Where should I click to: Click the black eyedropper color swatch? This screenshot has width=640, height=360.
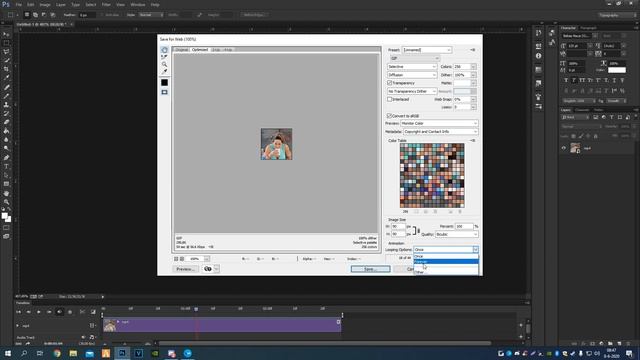coord(164,82)
